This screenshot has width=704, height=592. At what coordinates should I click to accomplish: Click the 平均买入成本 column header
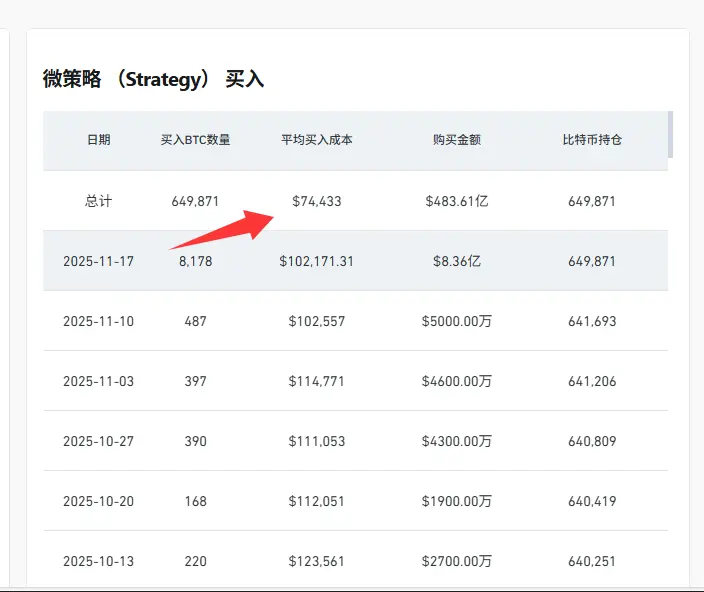pos(317,140)
